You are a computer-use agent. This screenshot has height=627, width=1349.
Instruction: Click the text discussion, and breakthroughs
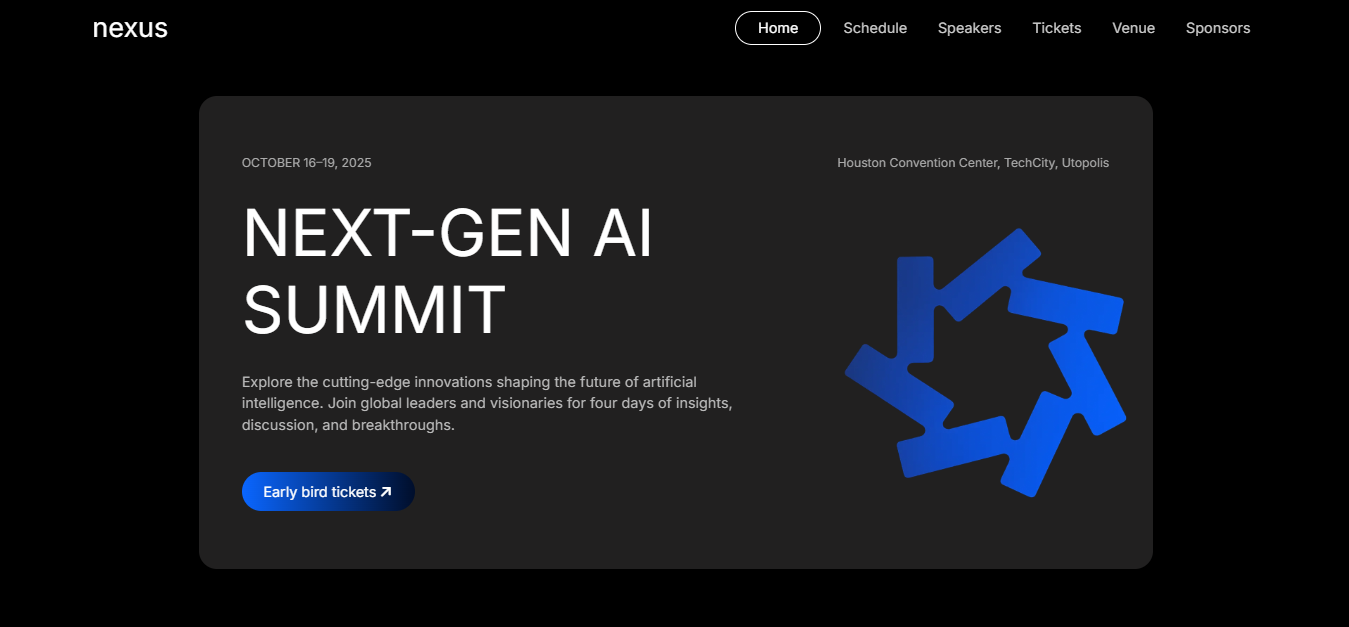348,425
